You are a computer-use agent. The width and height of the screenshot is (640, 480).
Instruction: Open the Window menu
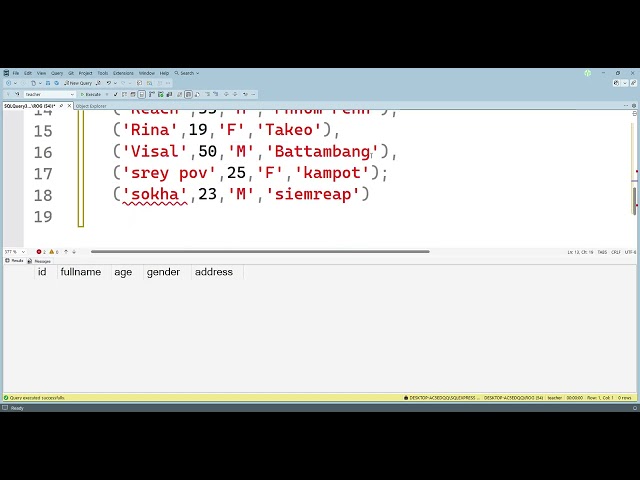[147, 73]
